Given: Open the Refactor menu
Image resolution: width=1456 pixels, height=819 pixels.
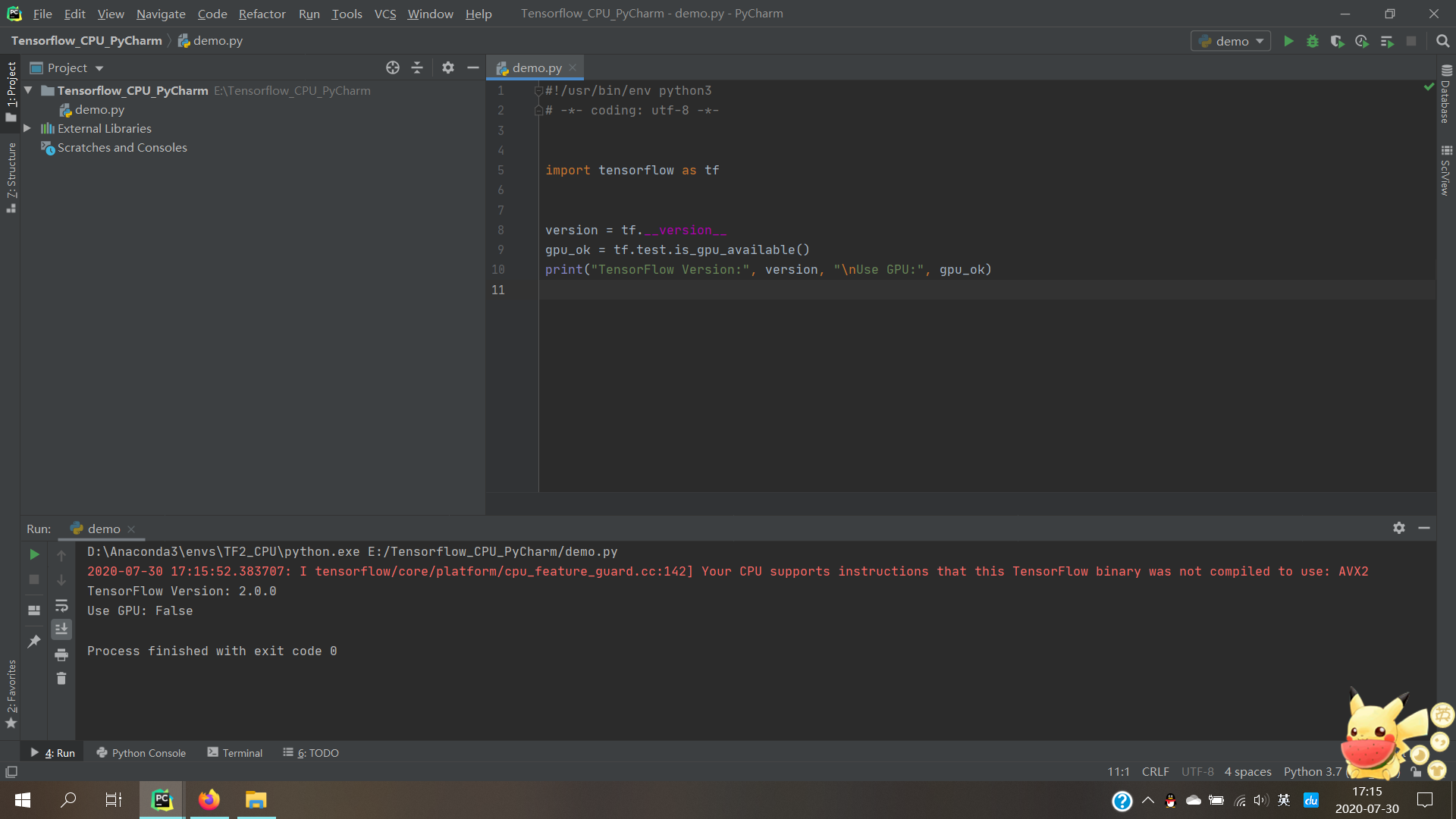Looking at the screenshot, I should pyautogui.click(x=262, y=14).
